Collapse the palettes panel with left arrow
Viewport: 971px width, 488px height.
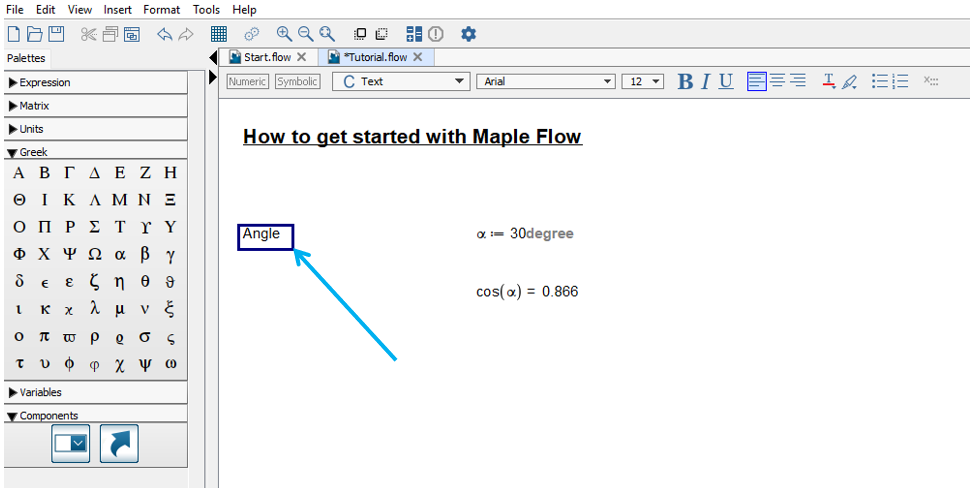(213, 58)
